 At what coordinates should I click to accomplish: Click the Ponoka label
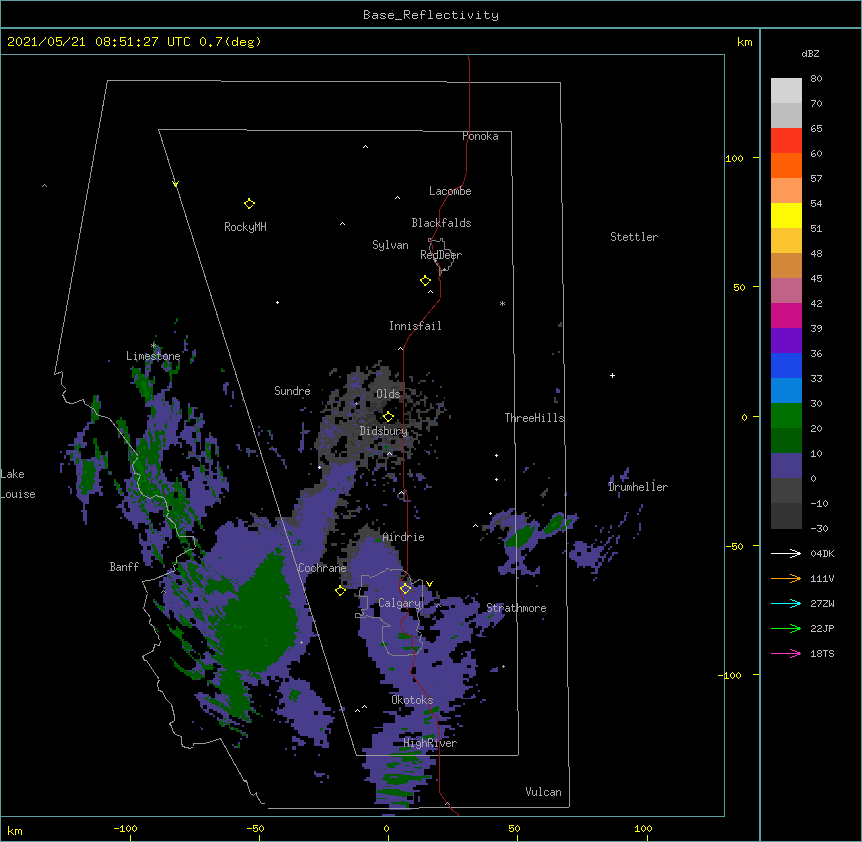[x=480, y=136]
